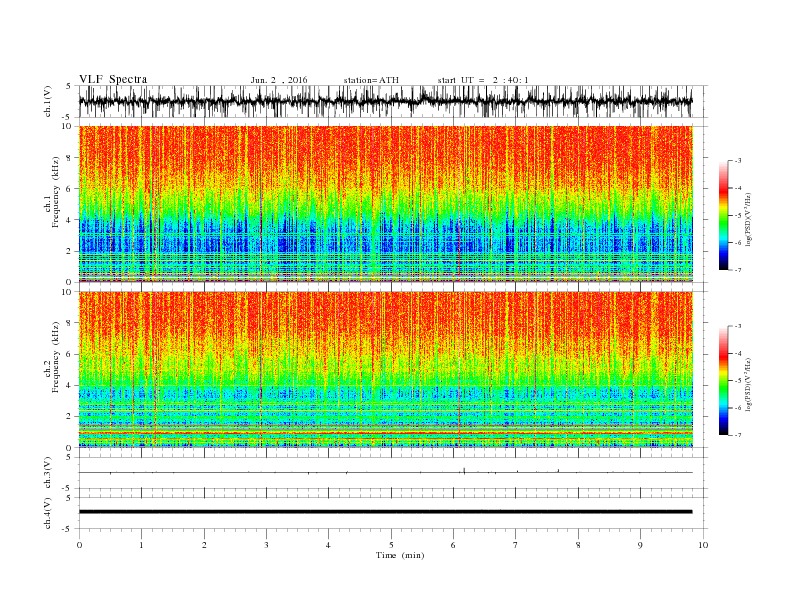Viewport: 792px width, 612px height.
Task: Click the ch.2 spectrogram color scale bar
Action: click(723, 380)
